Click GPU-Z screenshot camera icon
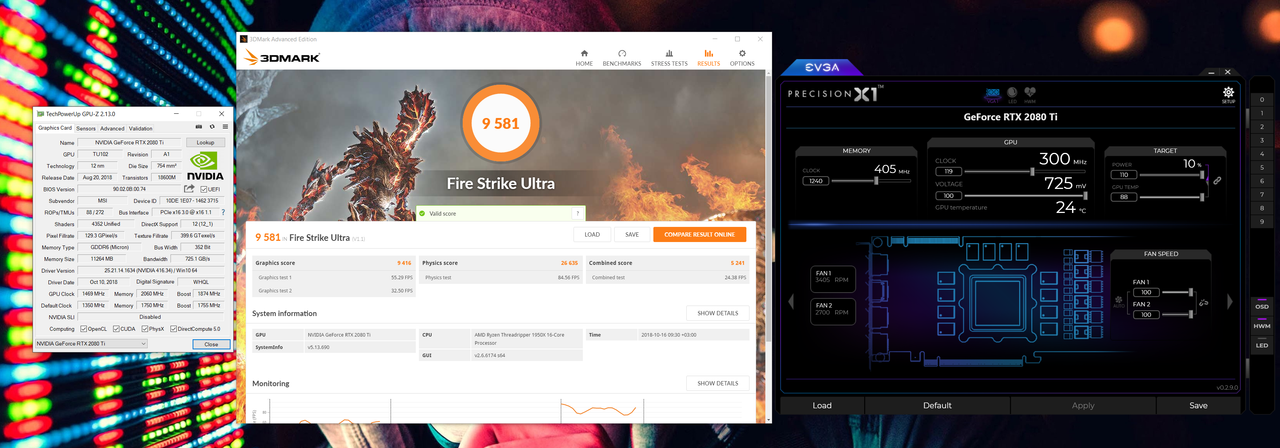1280x448 pixels. (198, 127)
